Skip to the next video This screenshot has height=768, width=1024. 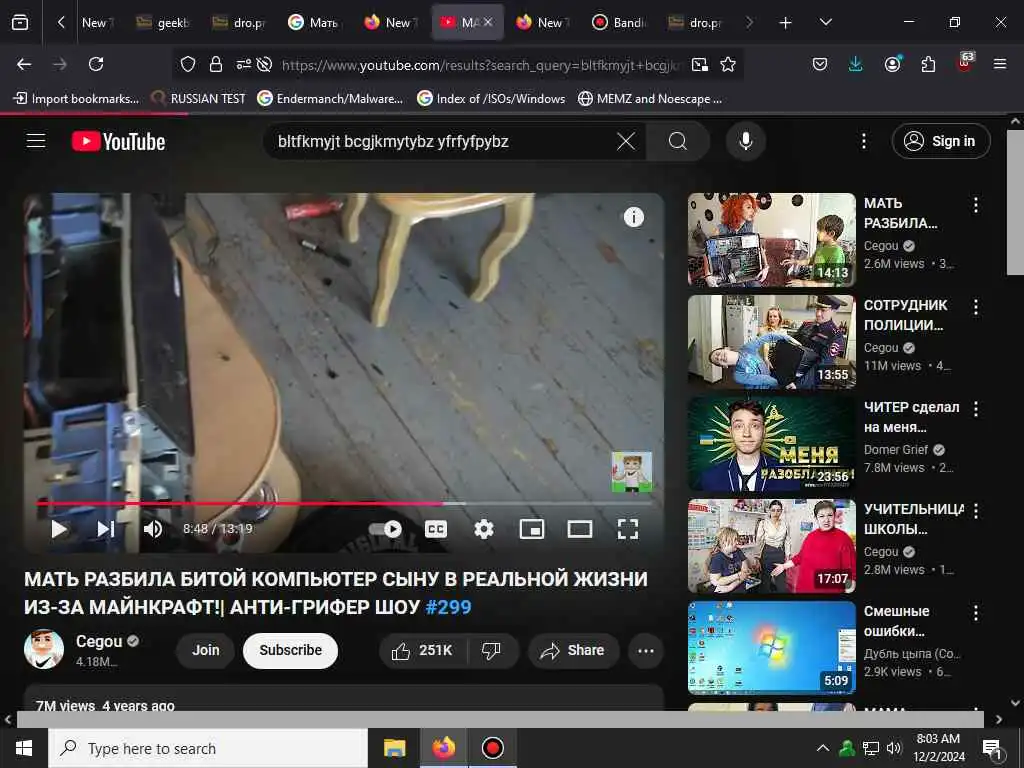[x=106, y=529]
